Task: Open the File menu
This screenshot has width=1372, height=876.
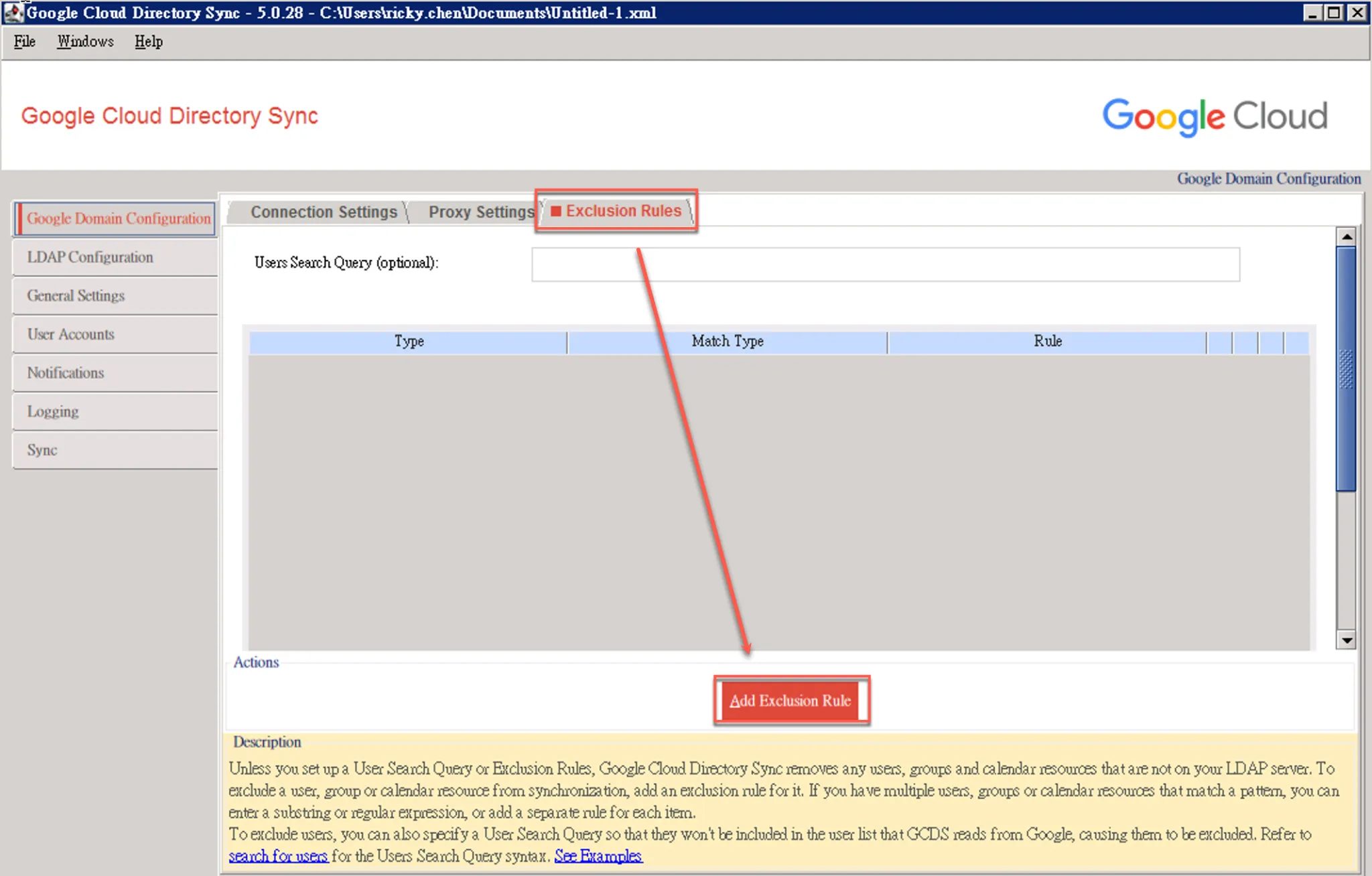Action: pyautogui.click(x=24, y=42)
